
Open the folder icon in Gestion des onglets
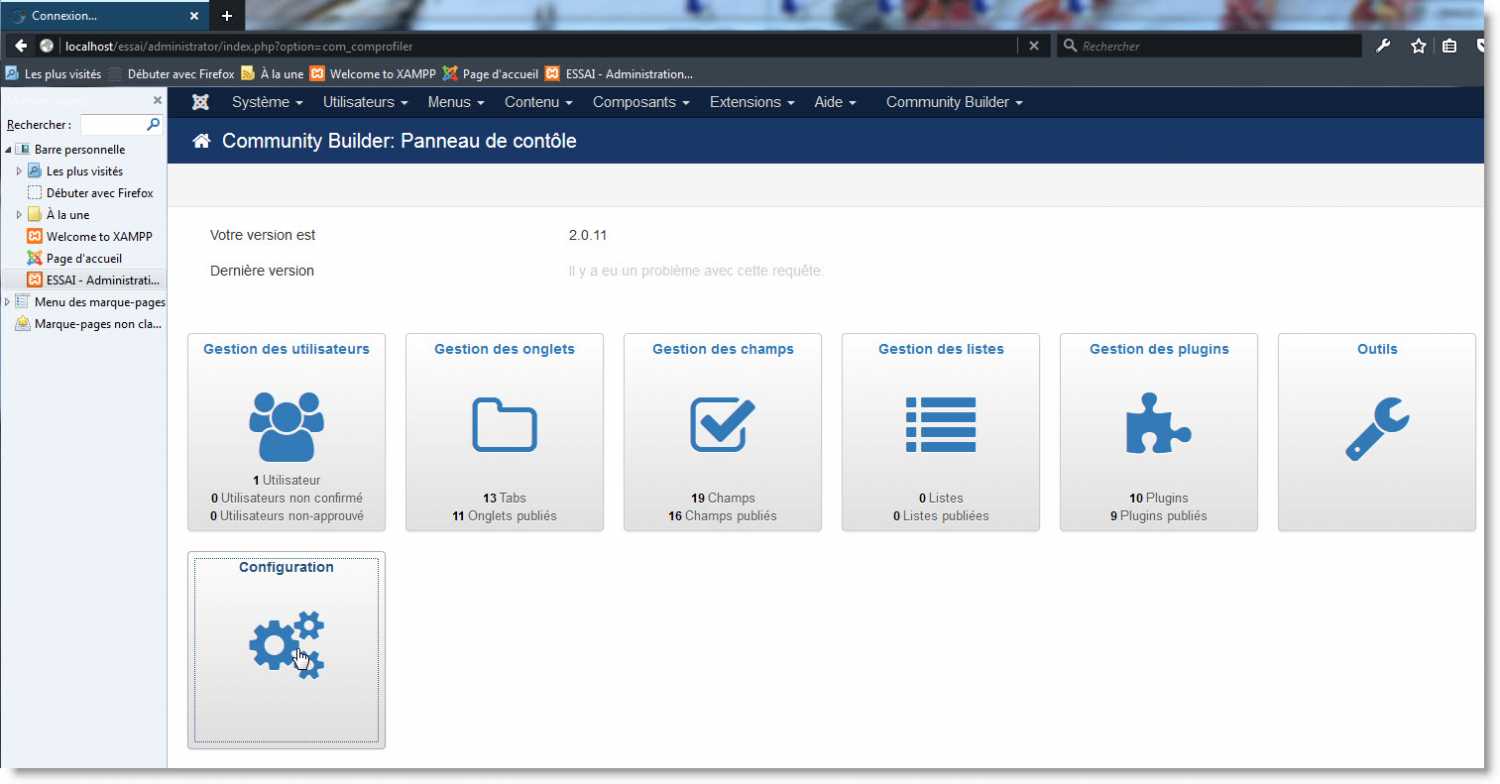point(504,425)
